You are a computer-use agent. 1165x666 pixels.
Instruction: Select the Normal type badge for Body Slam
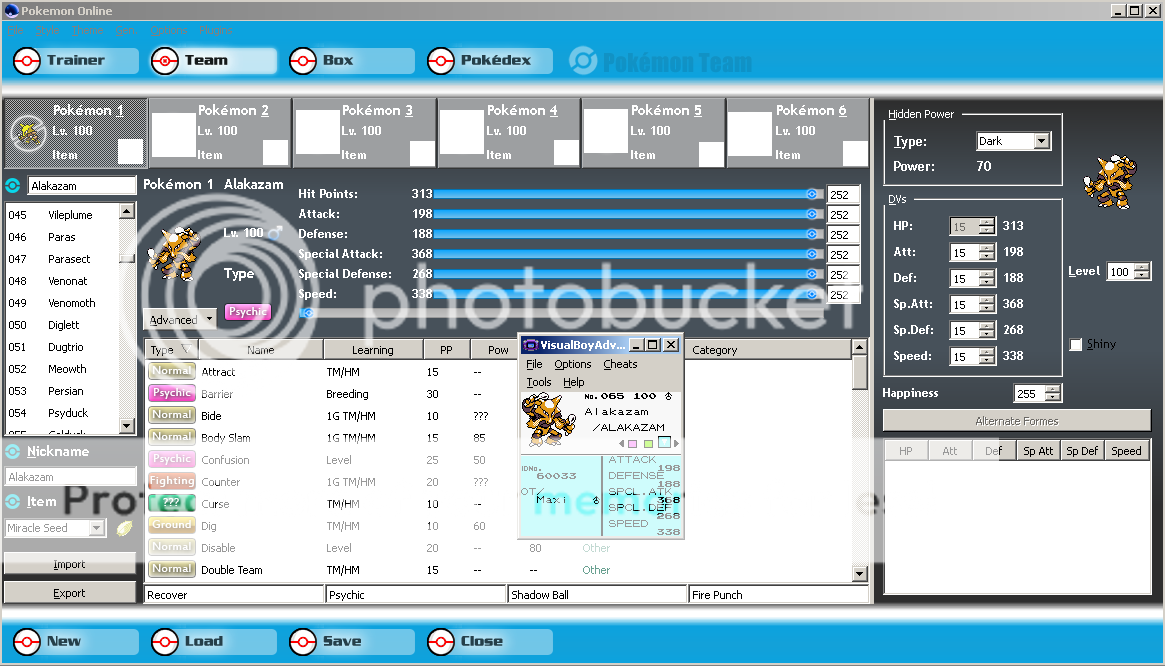tap(172, 437)
